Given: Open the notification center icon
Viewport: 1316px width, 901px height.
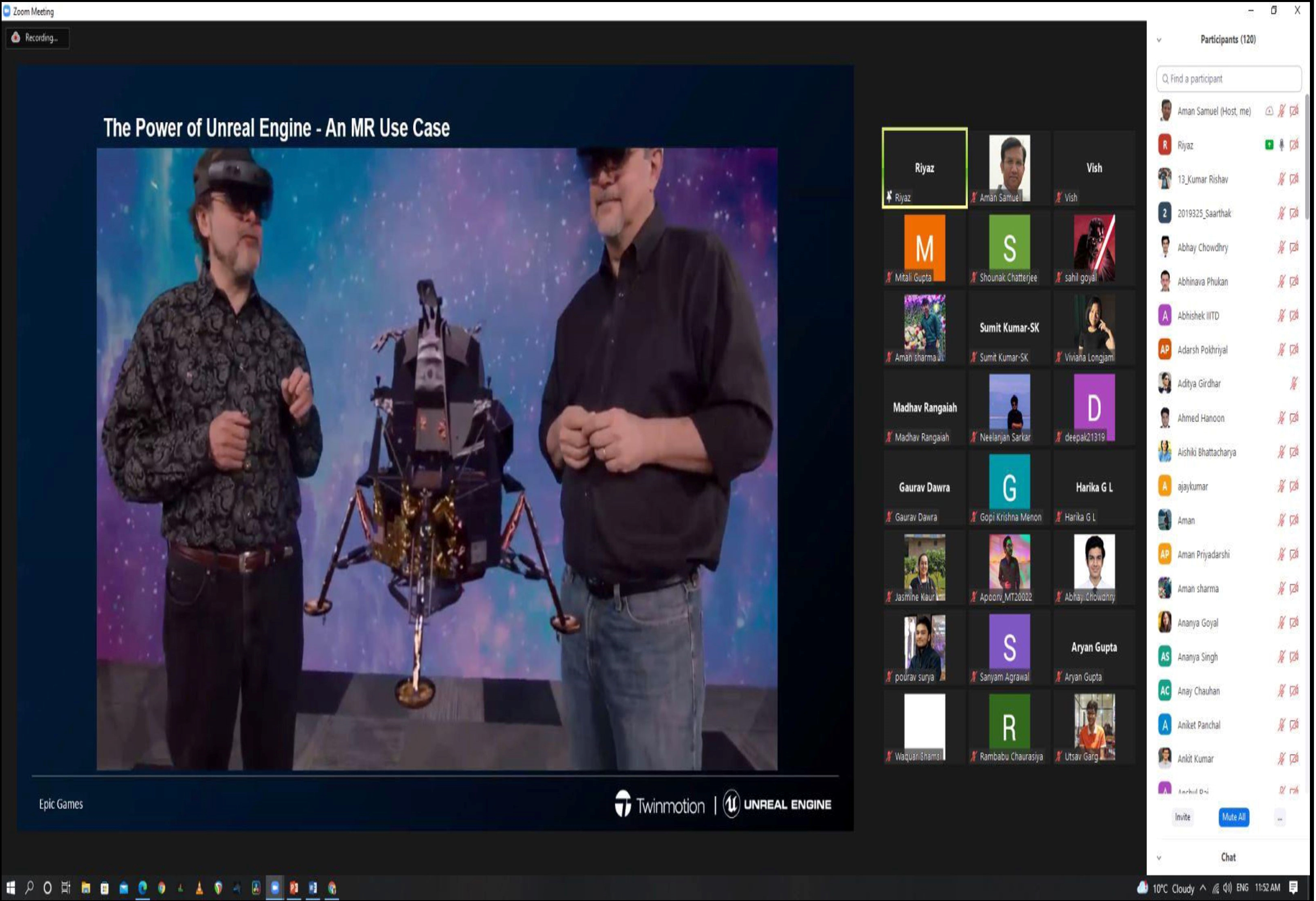Looking at the screenshot, I should point(1293,888).
